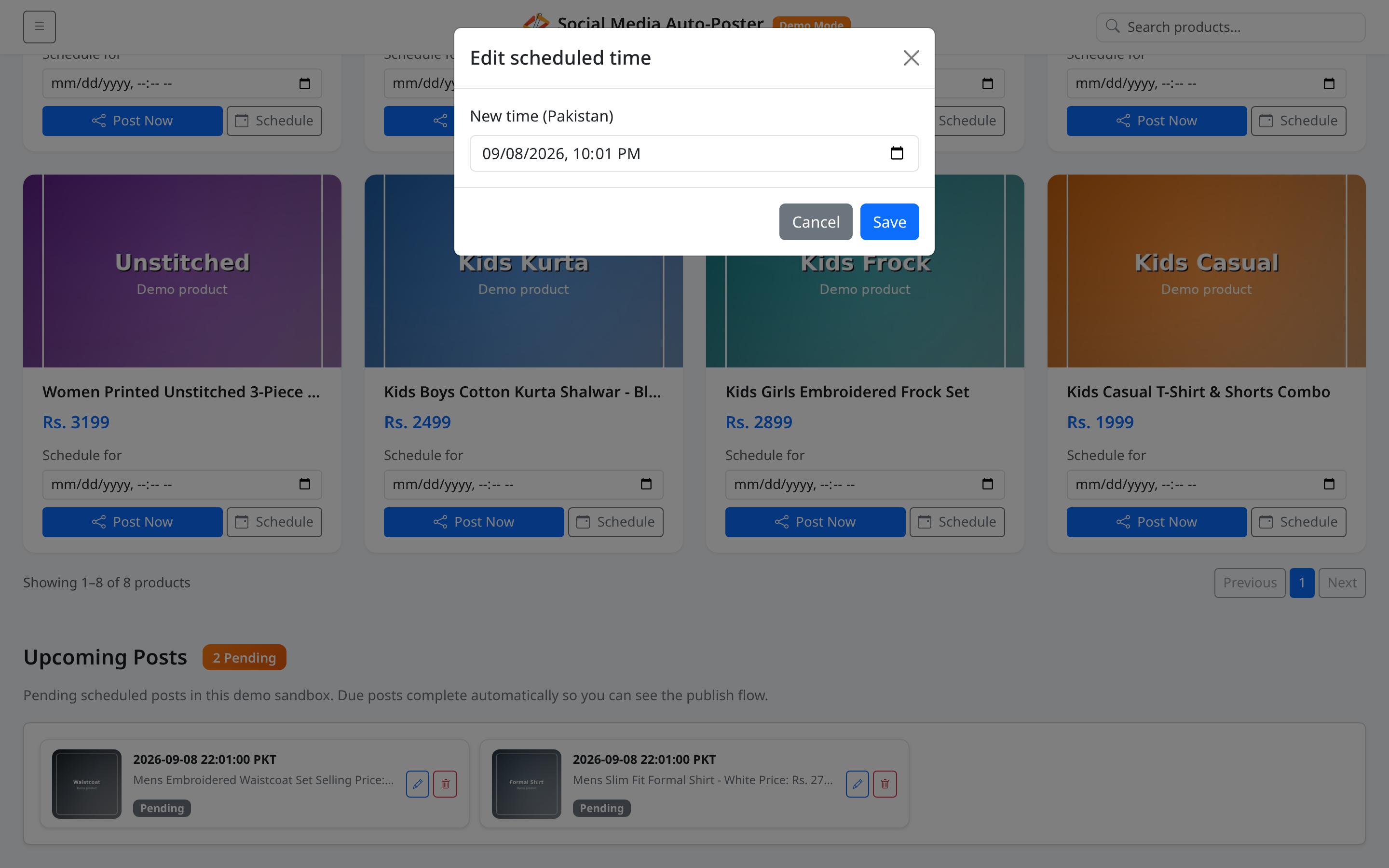The image size is (1389, 868).
Task: Schedule in the top-right product card
Action: pos(1298,121)
